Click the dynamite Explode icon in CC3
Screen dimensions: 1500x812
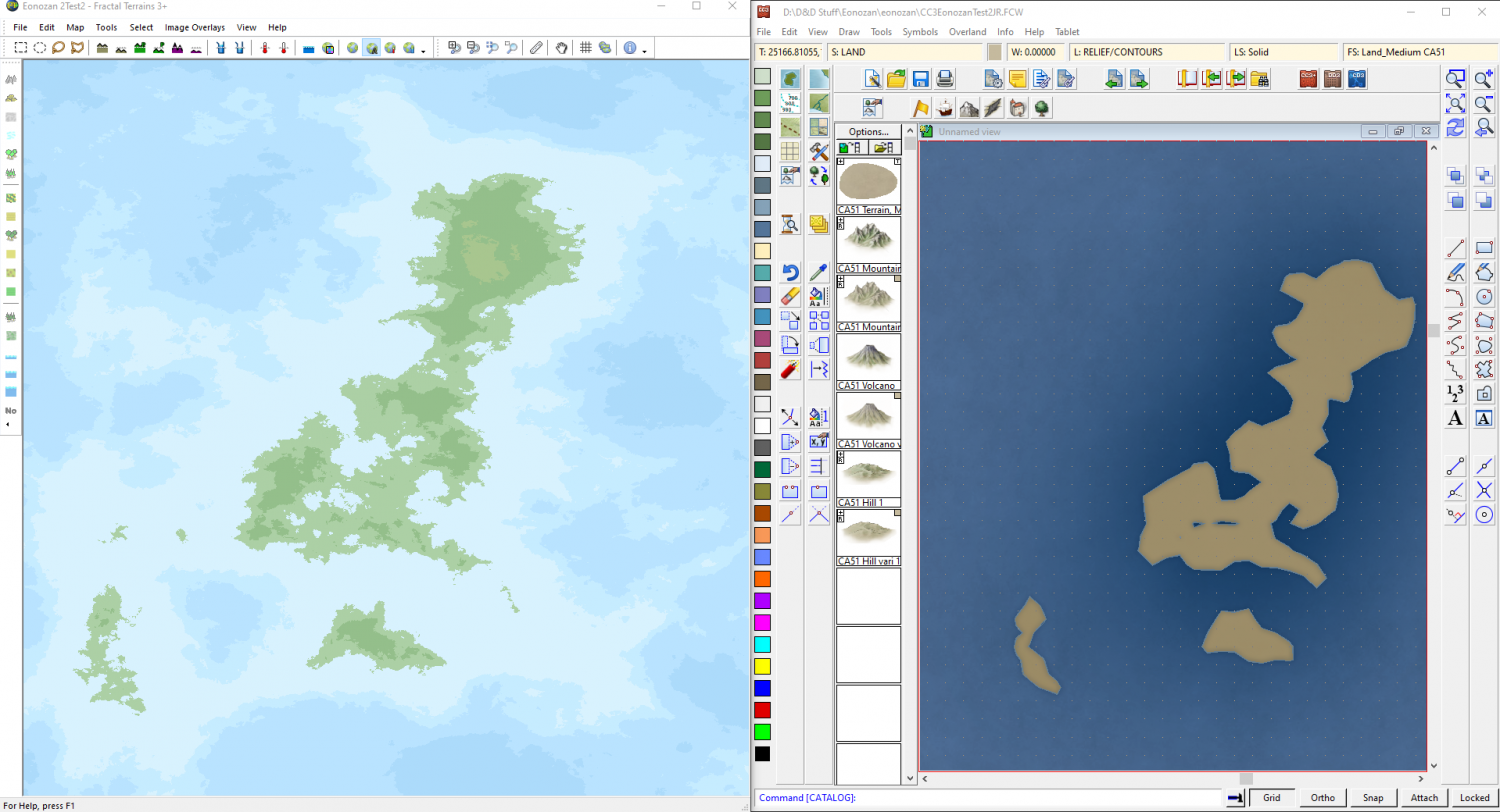(x=790, y=369)
